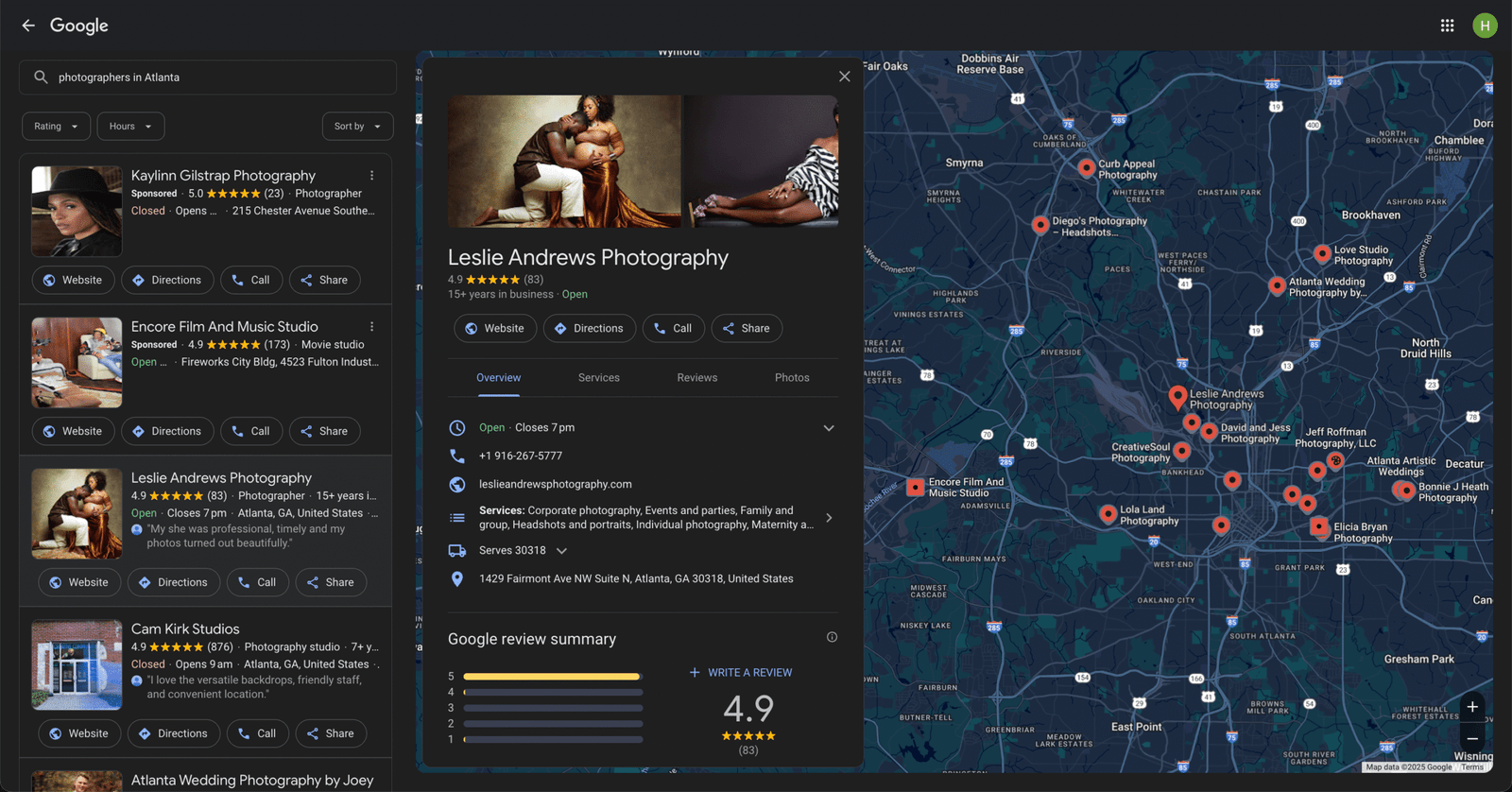Select the David and Jess Photography map pin
This screenshot has width=1512, height=792.
pos(1209,432)
